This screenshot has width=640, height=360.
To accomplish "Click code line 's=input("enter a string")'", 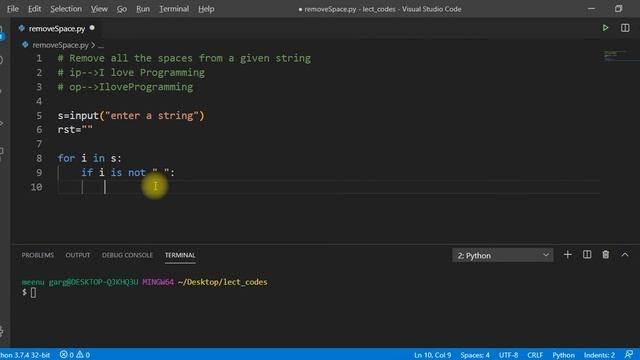I will pyautogui.click(x=131, y=116).
